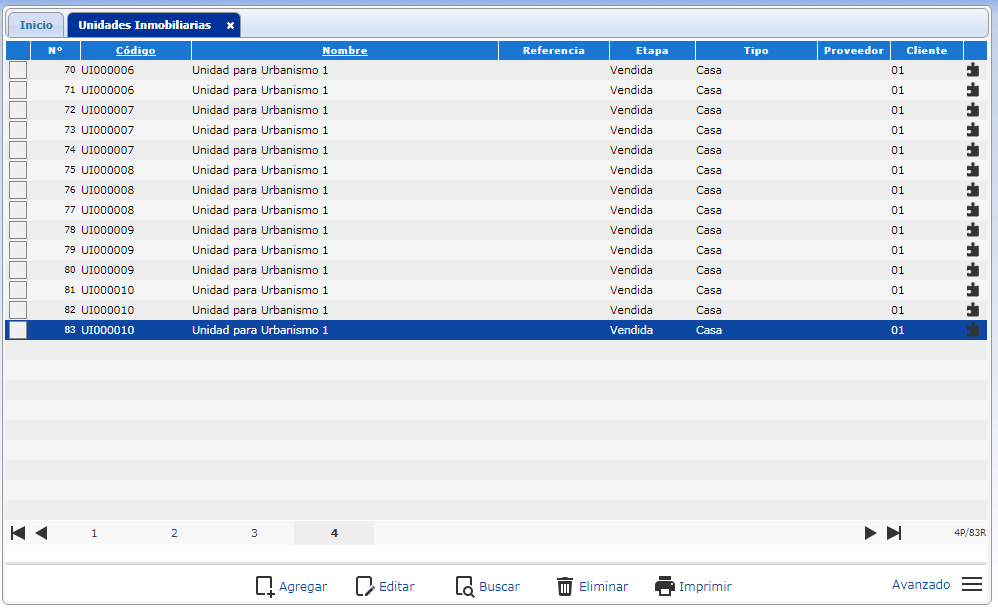Jump to the last page arrow
The image size is (998, 612).
[x=894, y=533]
